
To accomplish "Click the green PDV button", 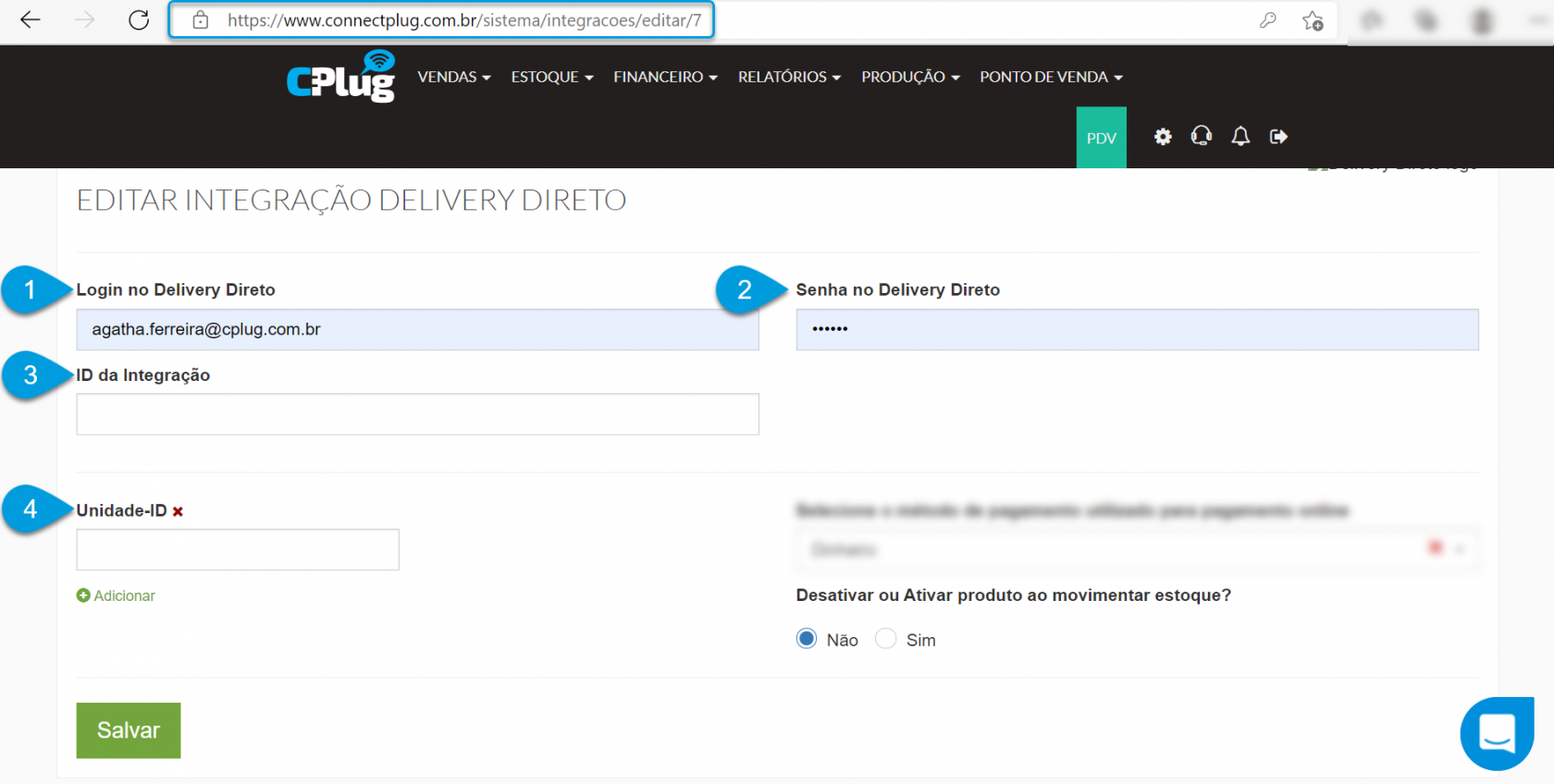I will (1102, 138).
